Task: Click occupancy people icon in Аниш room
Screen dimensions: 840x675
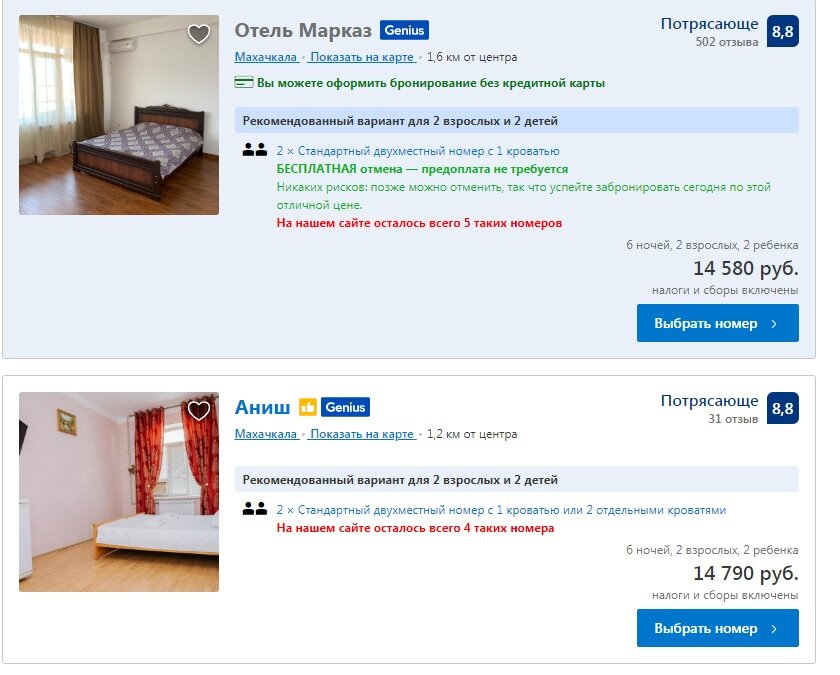Action: tap(254, 509)
